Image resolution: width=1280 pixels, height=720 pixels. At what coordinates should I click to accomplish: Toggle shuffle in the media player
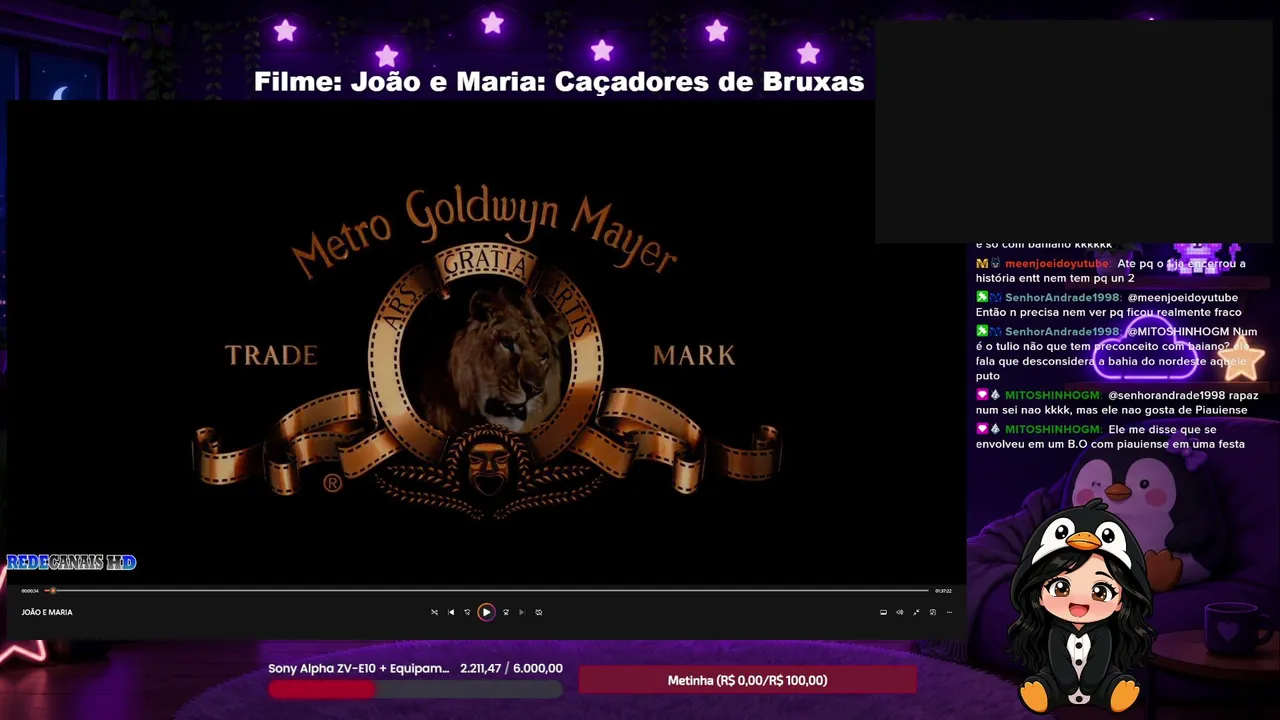tap(434, 612)
